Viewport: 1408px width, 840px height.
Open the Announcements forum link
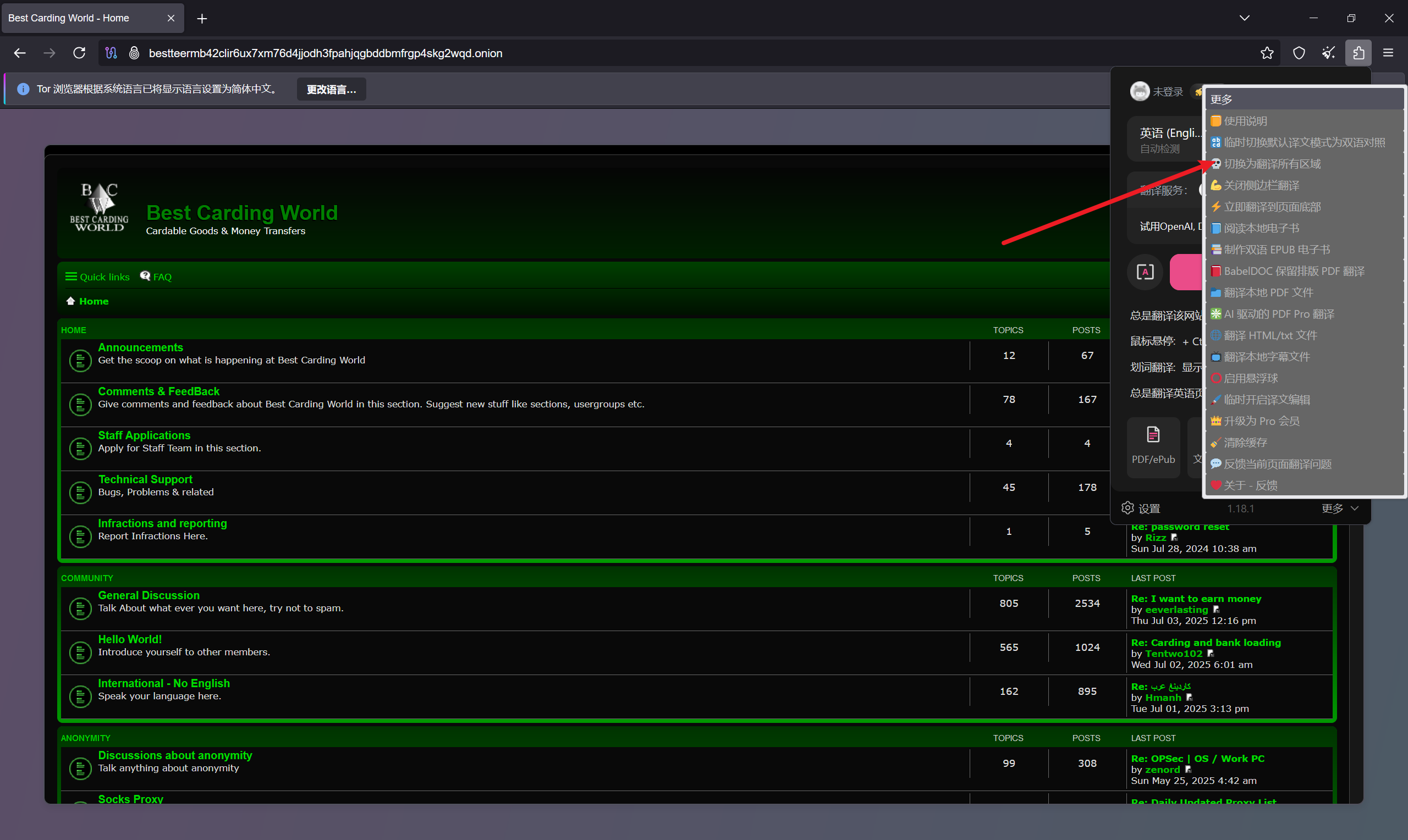pyautogui.click(x=140, y=347)
